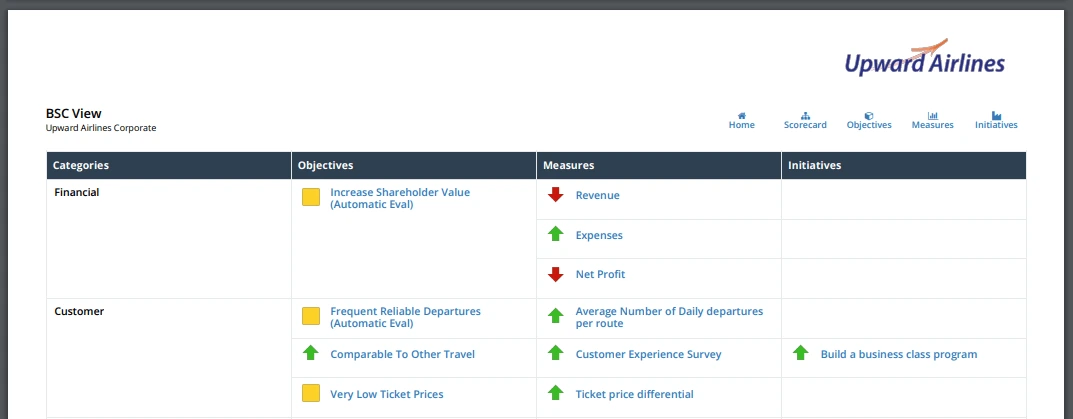The height and width of the screenshot is (419, 1073).
Task: Click the green up arrow beside Expenses
Action: pos(556,235)
